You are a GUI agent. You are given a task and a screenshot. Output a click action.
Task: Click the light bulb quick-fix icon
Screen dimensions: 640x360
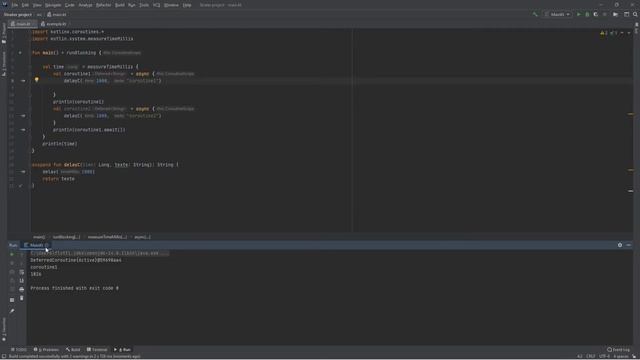(36, 80)
